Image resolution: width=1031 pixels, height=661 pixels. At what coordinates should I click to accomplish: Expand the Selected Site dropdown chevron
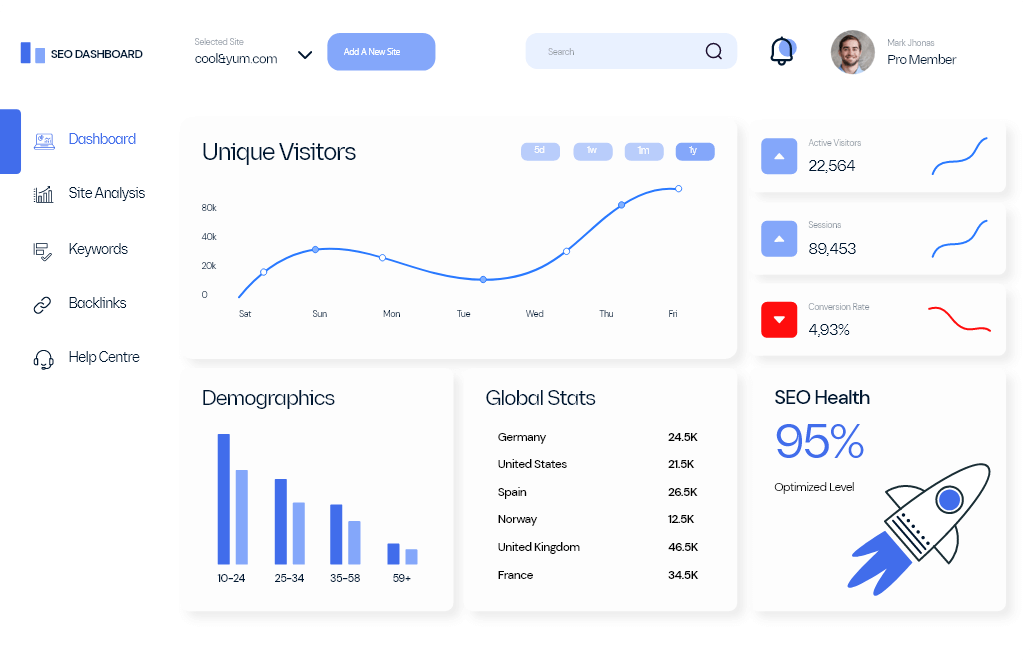[x=304, y=55]
